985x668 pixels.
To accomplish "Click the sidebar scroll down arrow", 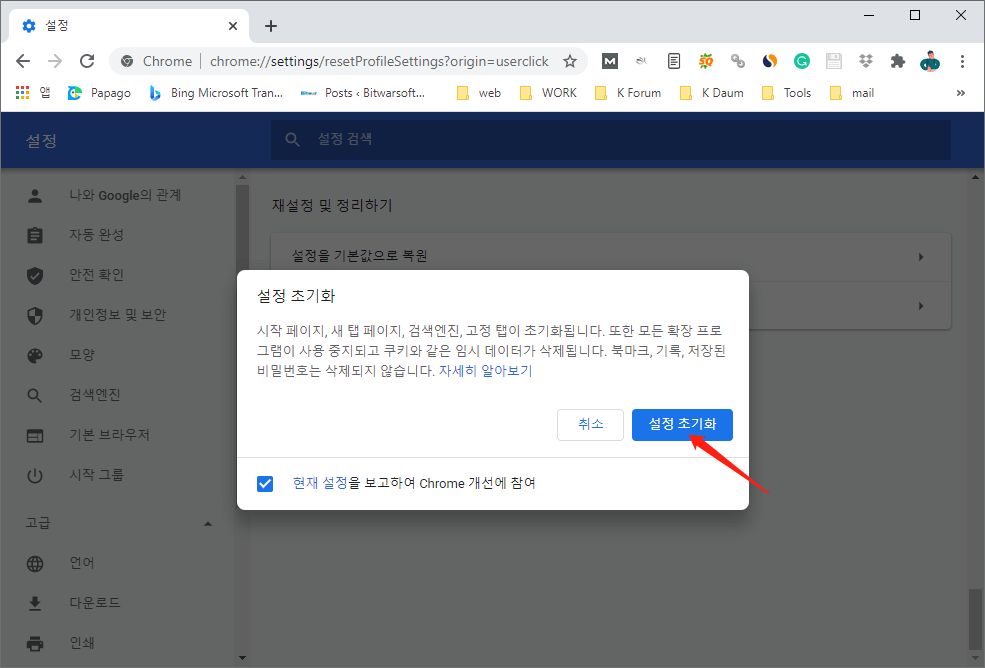I will tap(242, 658).
